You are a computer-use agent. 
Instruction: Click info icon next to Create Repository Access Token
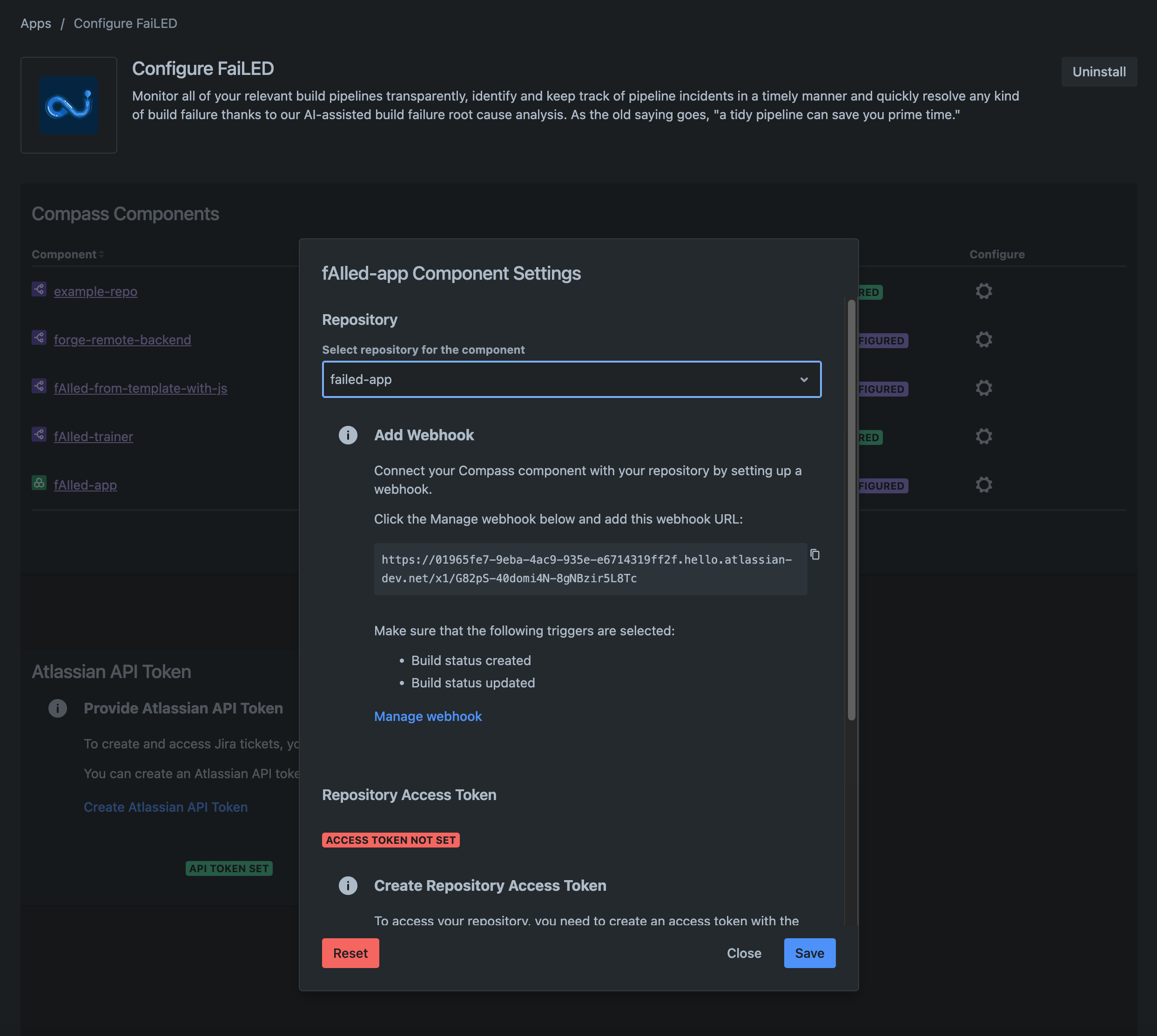pos(348,885)
